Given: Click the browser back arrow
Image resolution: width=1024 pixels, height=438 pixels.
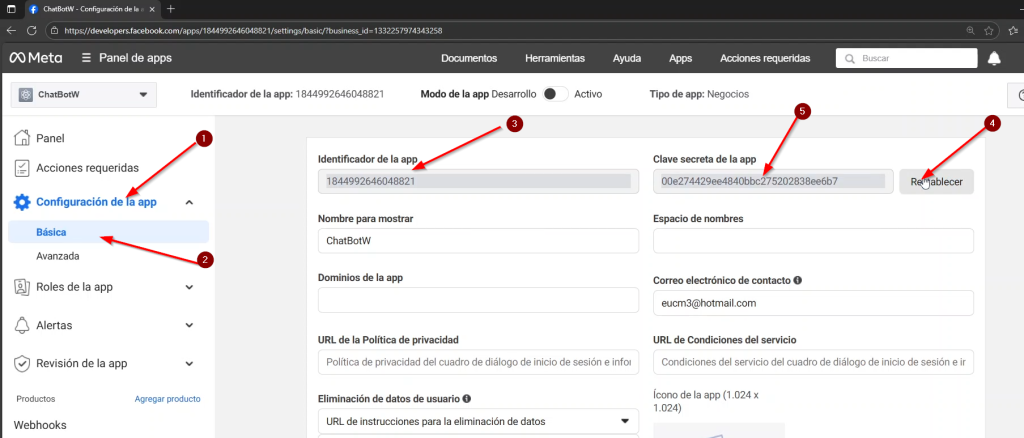Looking at the screenshot, I should (11, 31).
